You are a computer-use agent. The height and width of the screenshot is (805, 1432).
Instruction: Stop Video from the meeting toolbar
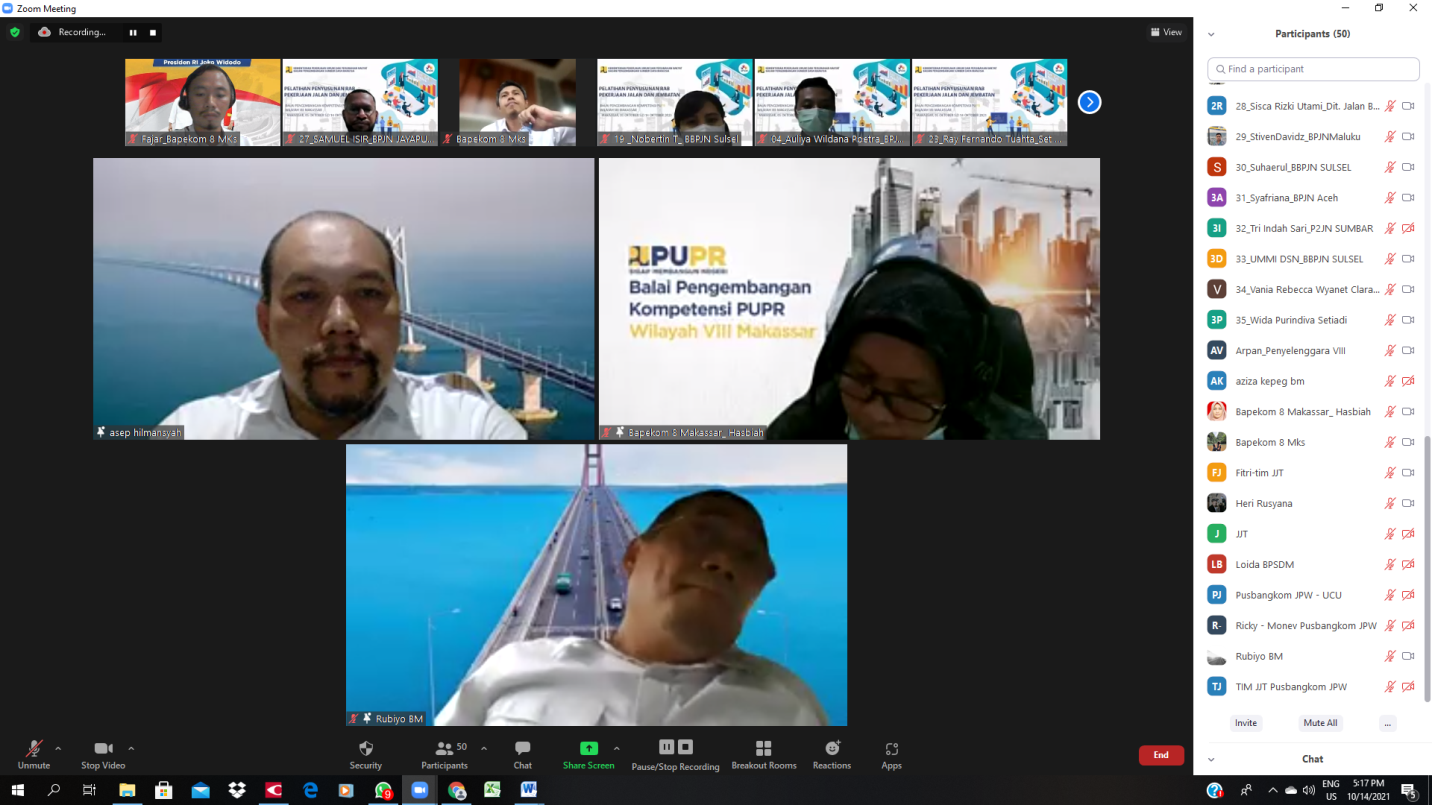pos(103,754)
